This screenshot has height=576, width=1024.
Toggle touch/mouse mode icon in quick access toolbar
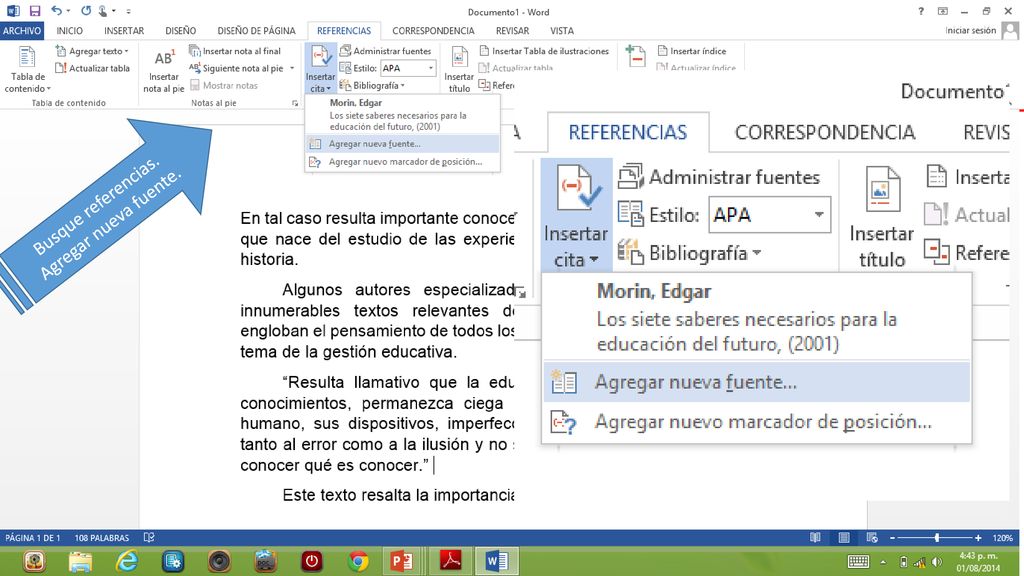coord(103,11)
